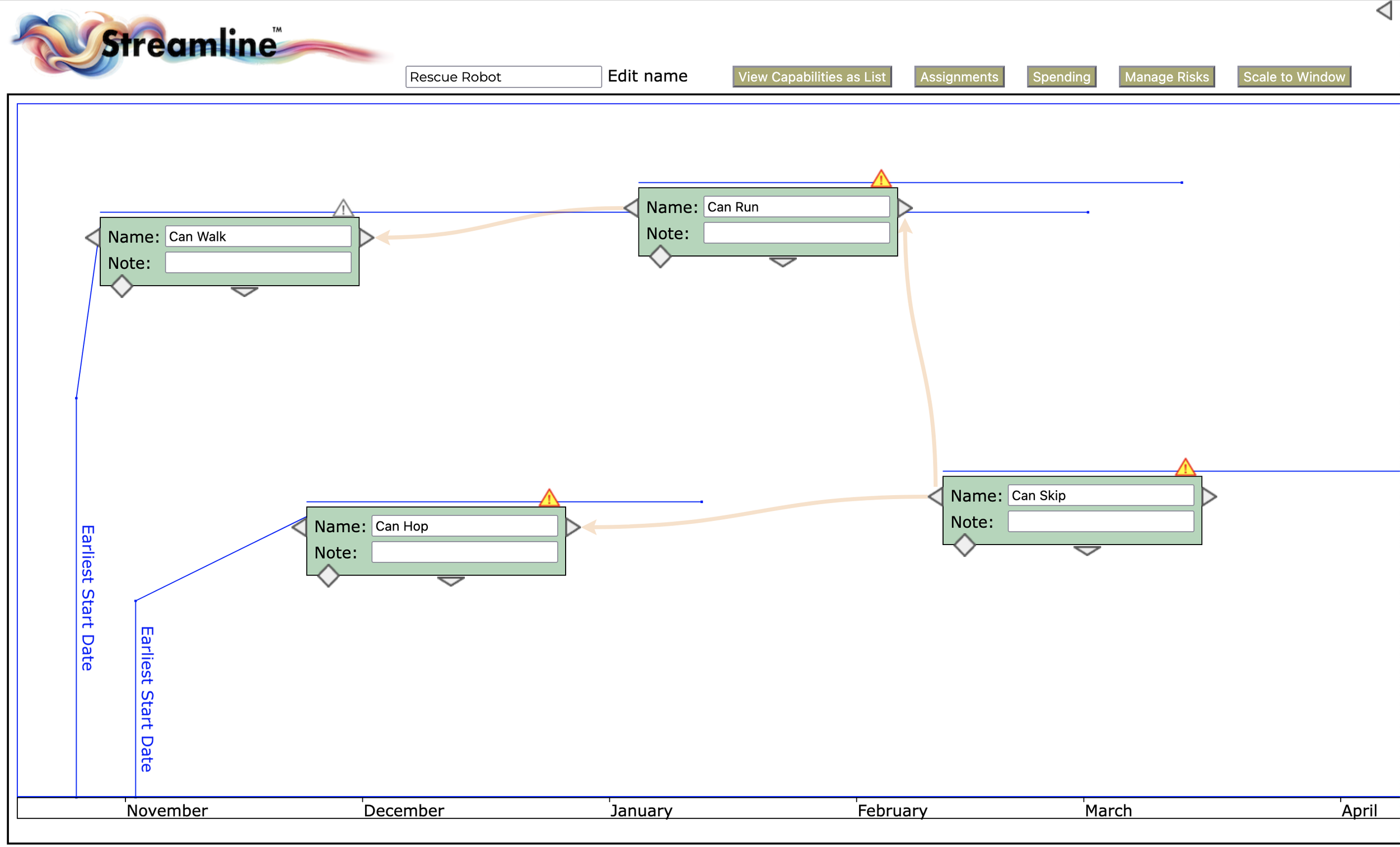Click the diamond handle on Can Walk
This screenshot has width=1400, height=847.
[122, 286]
